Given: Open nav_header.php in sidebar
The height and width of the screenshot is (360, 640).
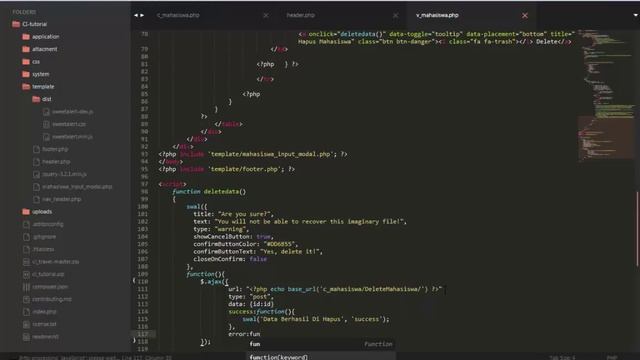Looking at the screenshot, I should [x=61, y=199].
